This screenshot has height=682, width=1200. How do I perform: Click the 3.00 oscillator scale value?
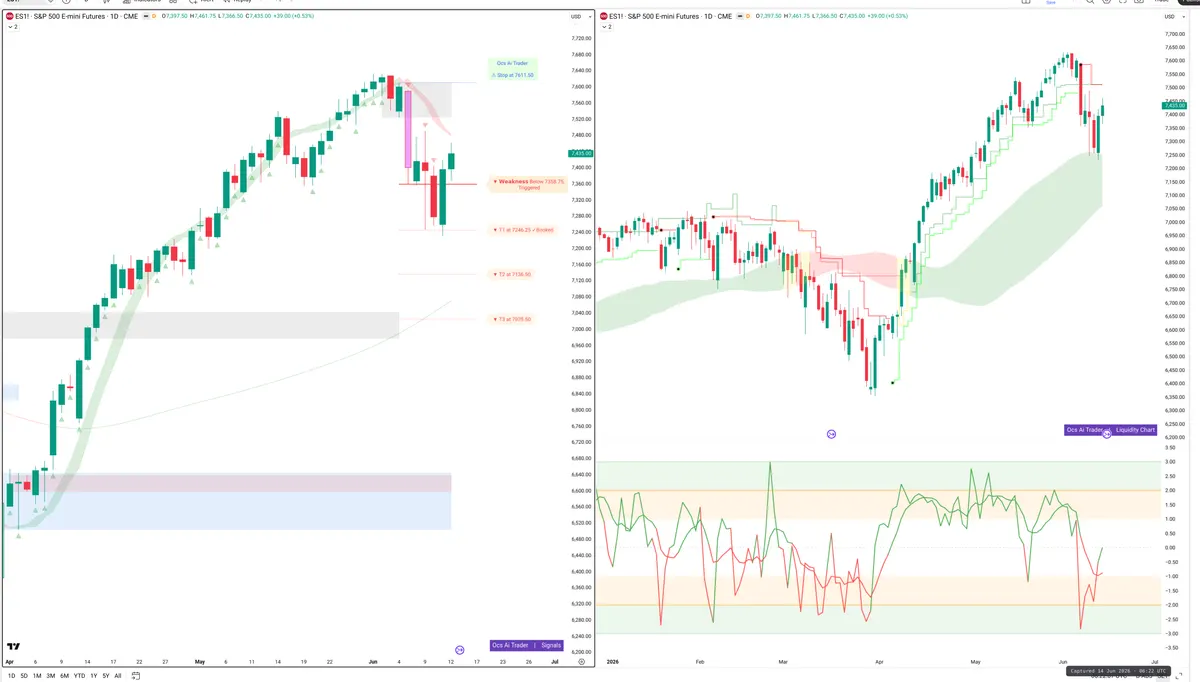point(1170,462)
